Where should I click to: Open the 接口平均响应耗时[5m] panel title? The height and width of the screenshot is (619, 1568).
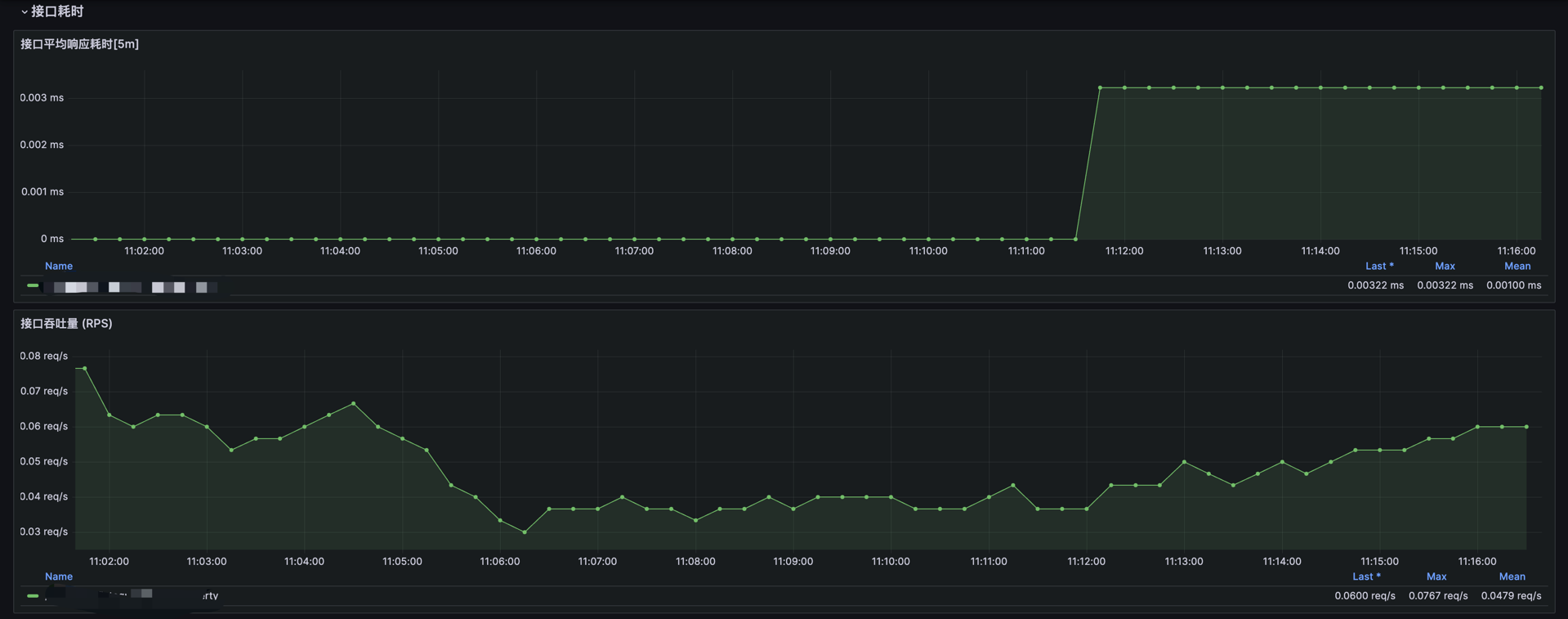point(79,44)
